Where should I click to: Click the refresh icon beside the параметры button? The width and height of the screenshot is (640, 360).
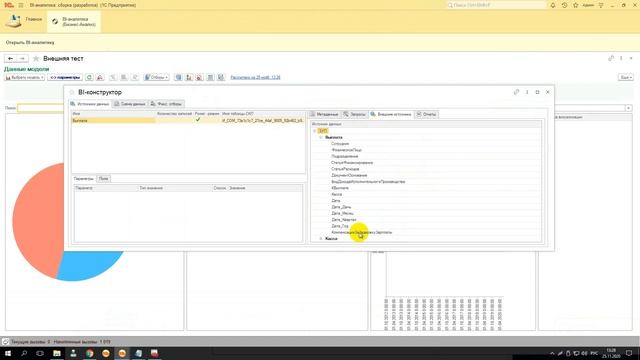89,77
